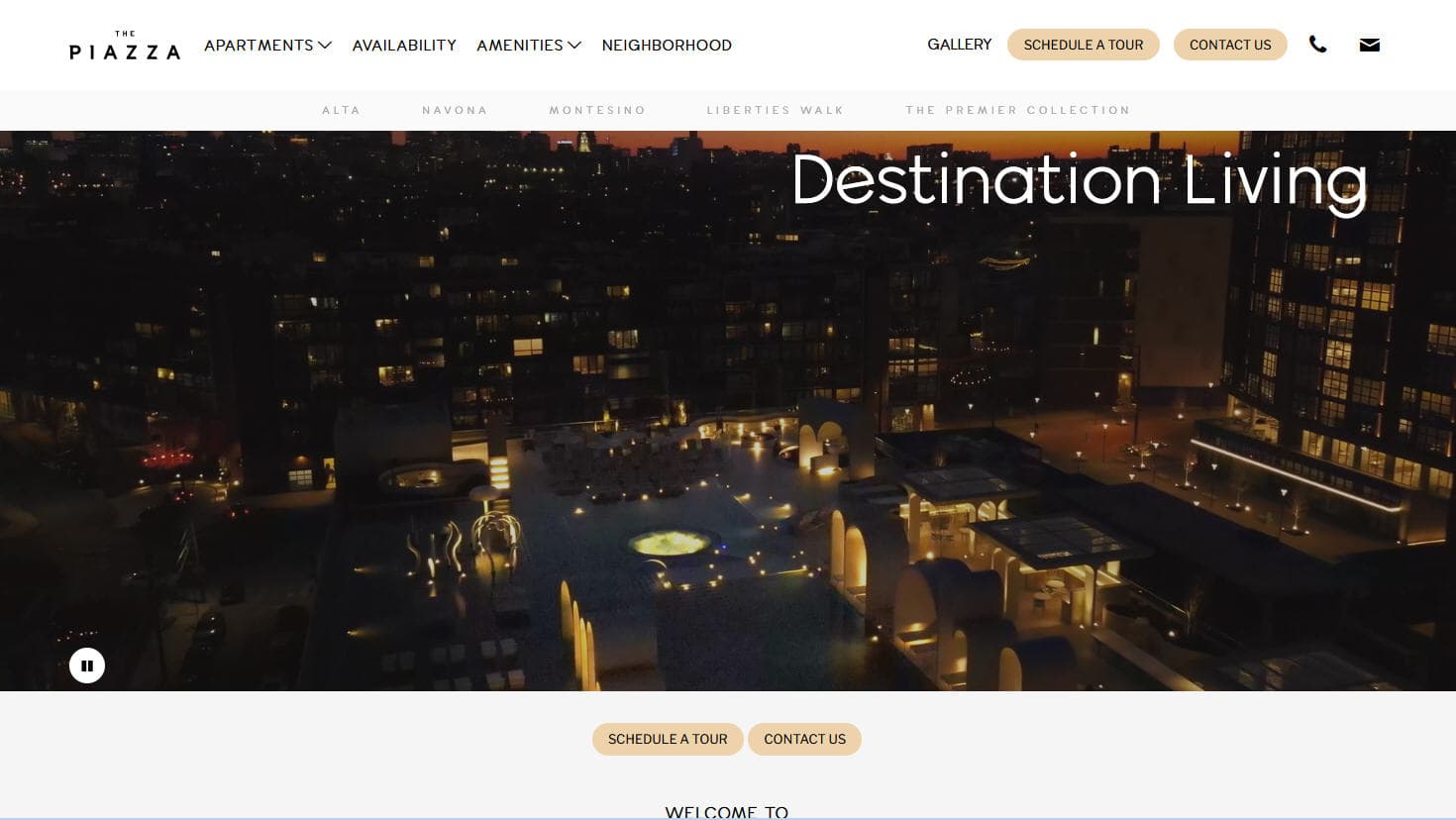Open the GALLERY link
Screen dimensions: 1456x820
(959, 44)
